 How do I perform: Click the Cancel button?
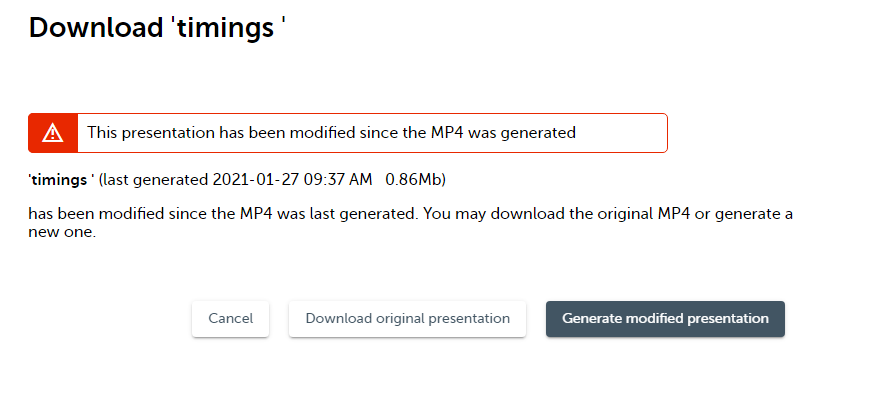click(x=230, y=319)
